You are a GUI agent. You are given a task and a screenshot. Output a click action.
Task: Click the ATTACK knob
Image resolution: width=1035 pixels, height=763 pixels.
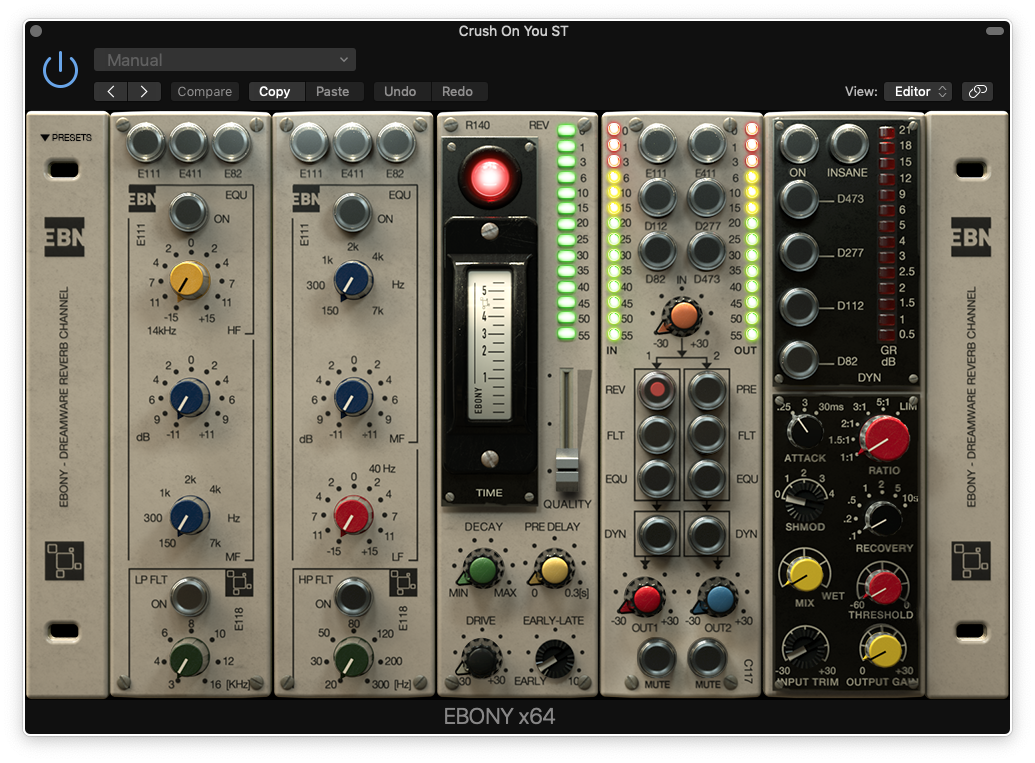tap(805, 431)
